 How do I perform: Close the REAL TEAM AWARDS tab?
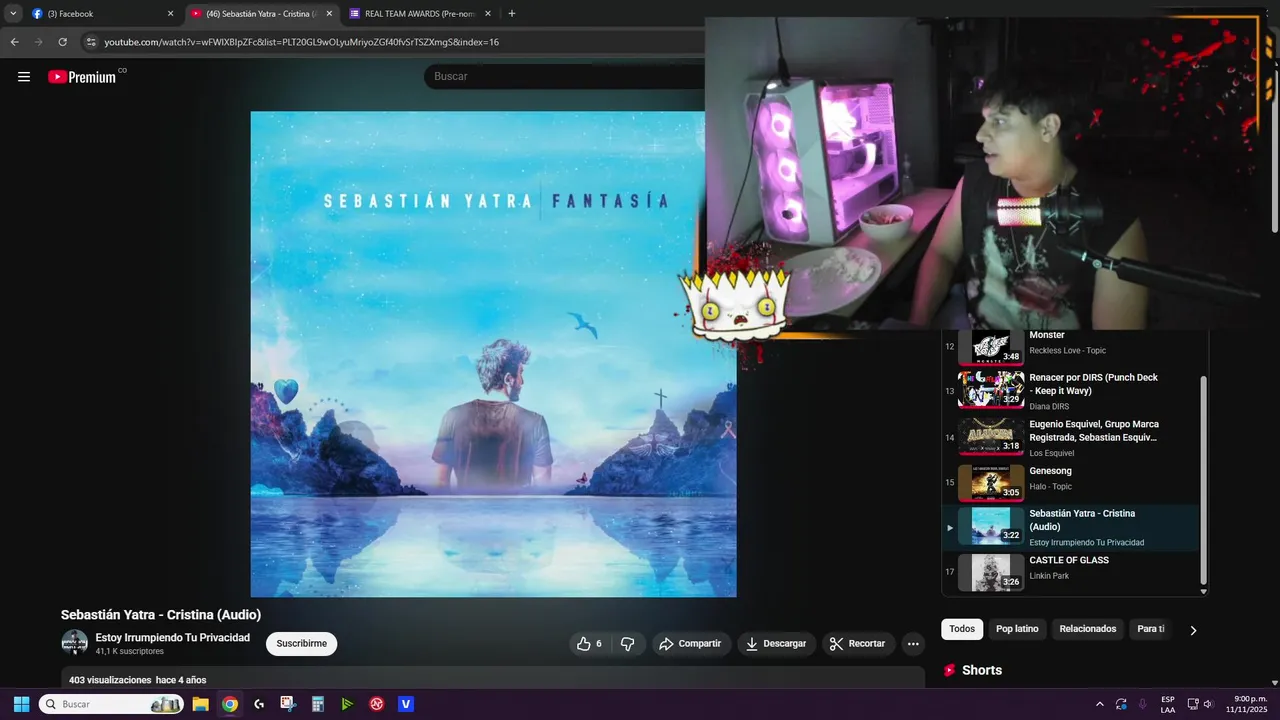point(488,14)
